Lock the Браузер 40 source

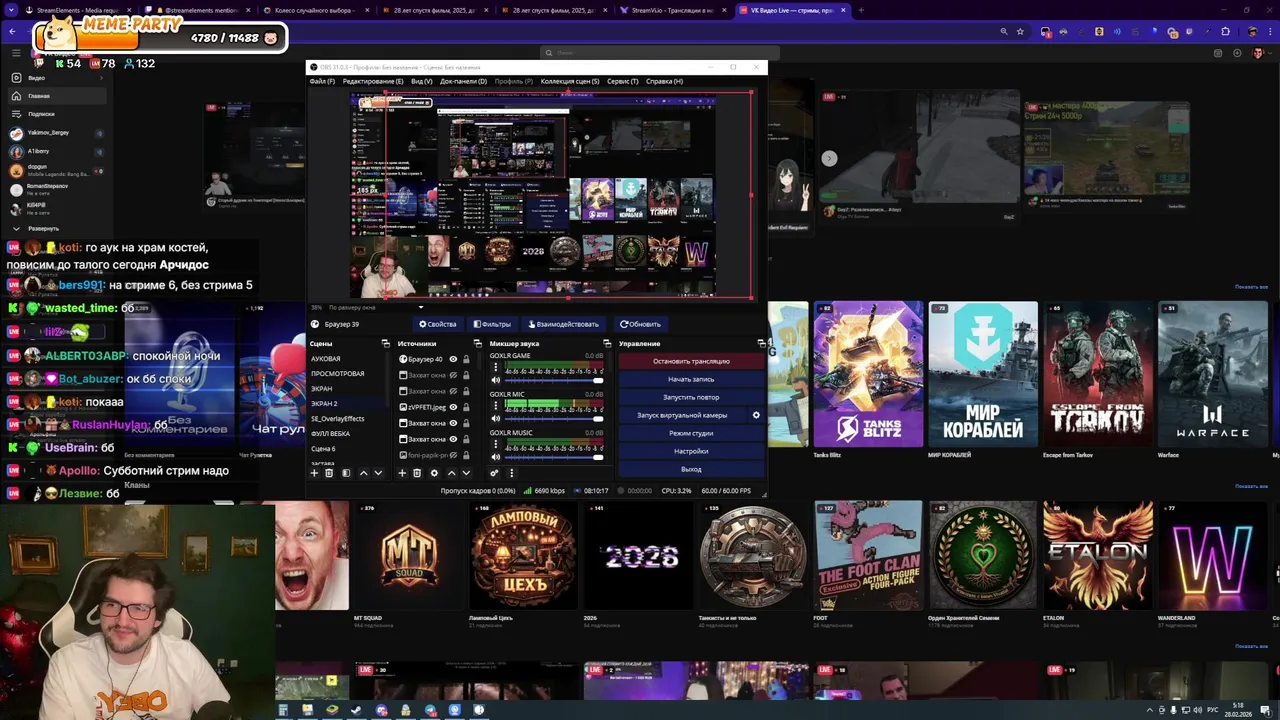coord(466,359)
